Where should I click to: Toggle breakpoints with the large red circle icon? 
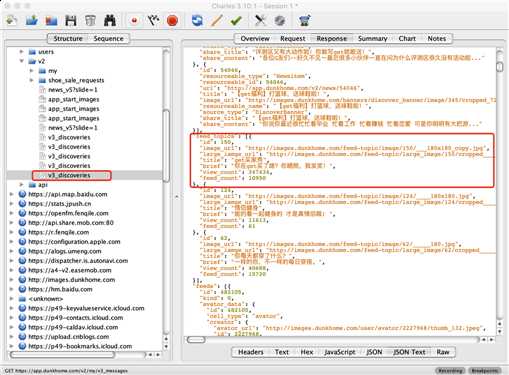click(172, 21)
